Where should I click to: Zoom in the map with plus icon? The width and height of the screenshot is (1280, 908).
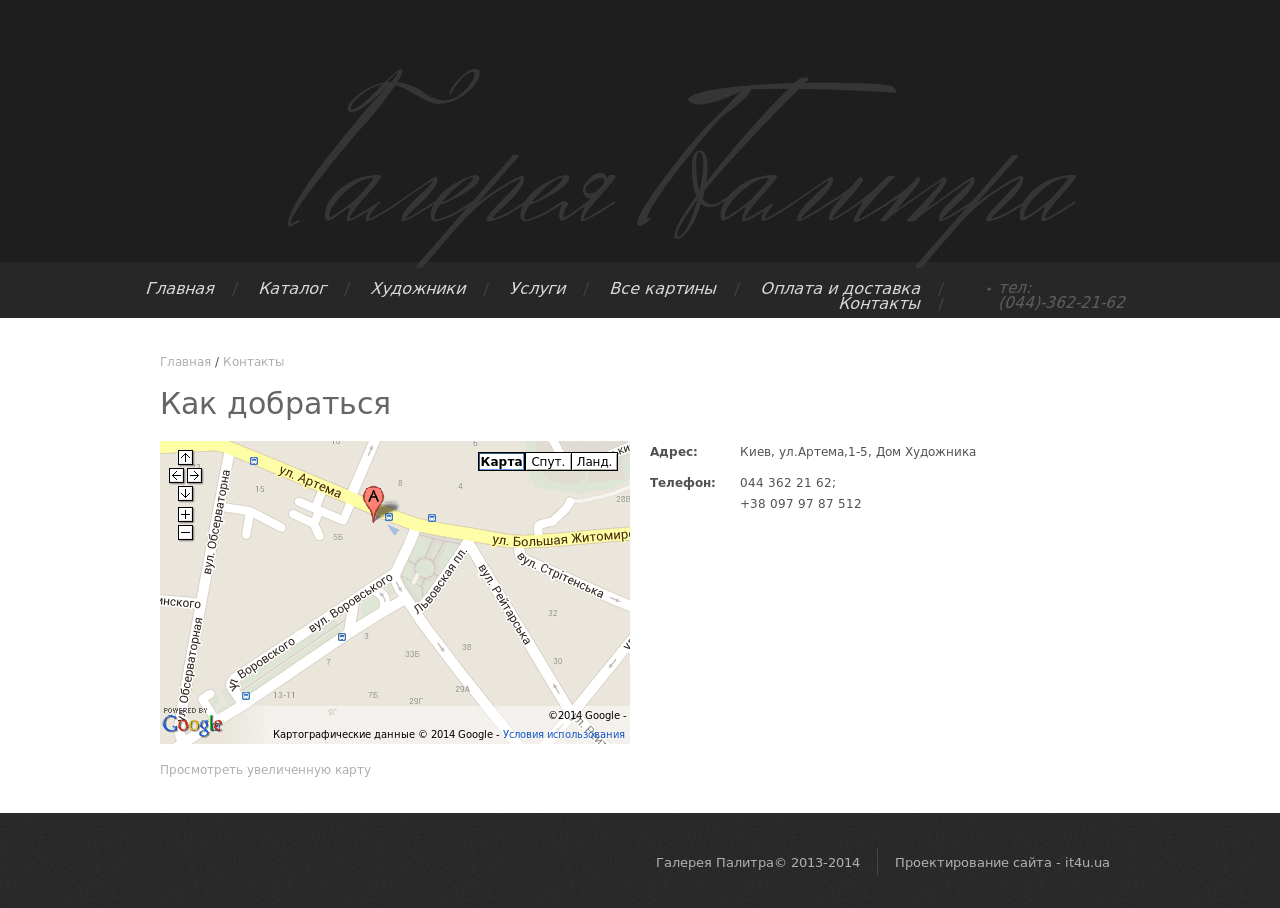(x=185, y=514)
